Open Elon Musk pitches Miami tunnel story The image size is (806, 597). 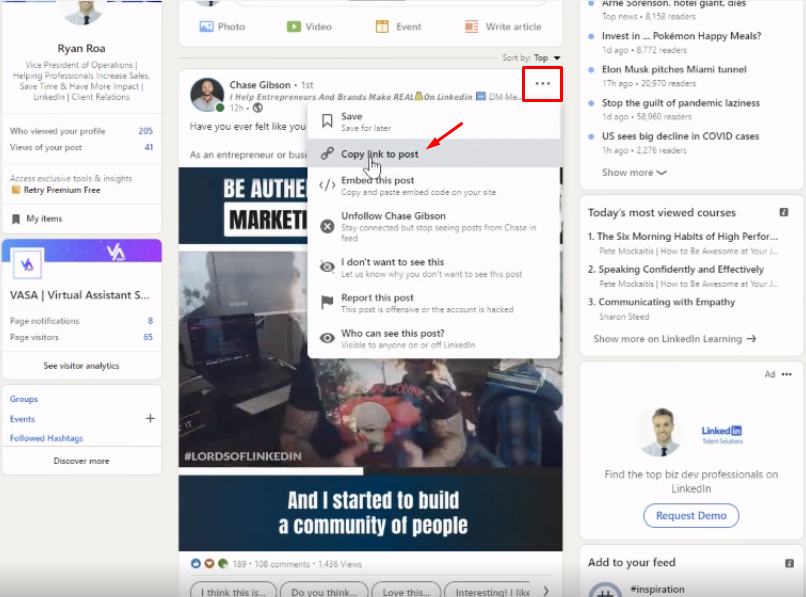[674, 69]
